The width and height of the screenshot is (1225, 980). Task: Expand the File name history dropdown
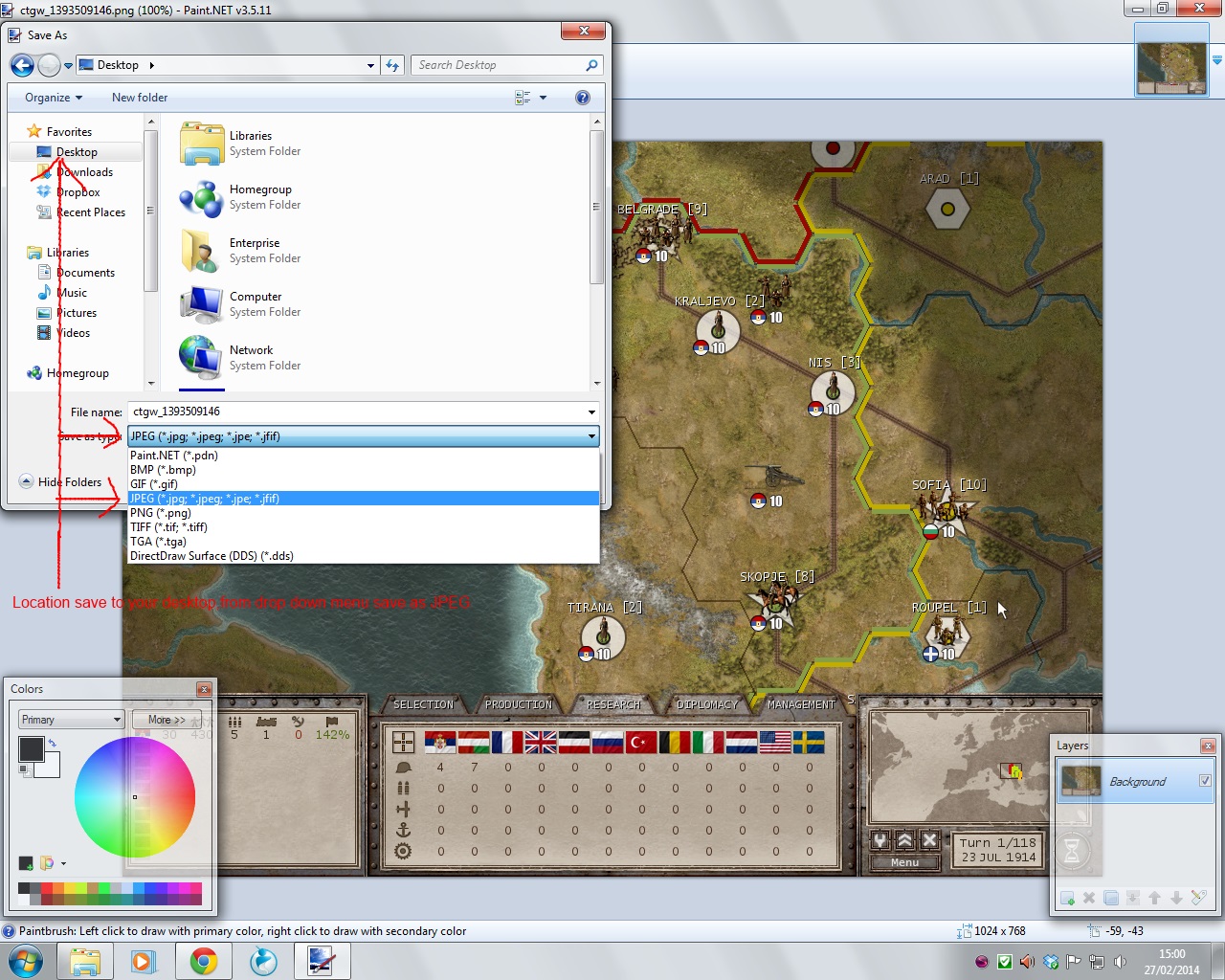591,412
